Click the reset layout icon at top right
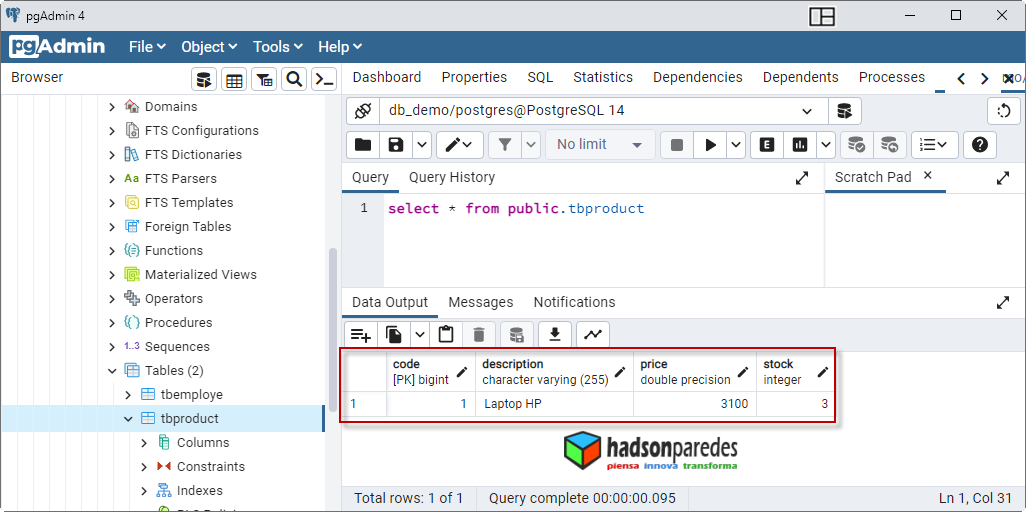1026x512 pixels. pos(1004,111)
